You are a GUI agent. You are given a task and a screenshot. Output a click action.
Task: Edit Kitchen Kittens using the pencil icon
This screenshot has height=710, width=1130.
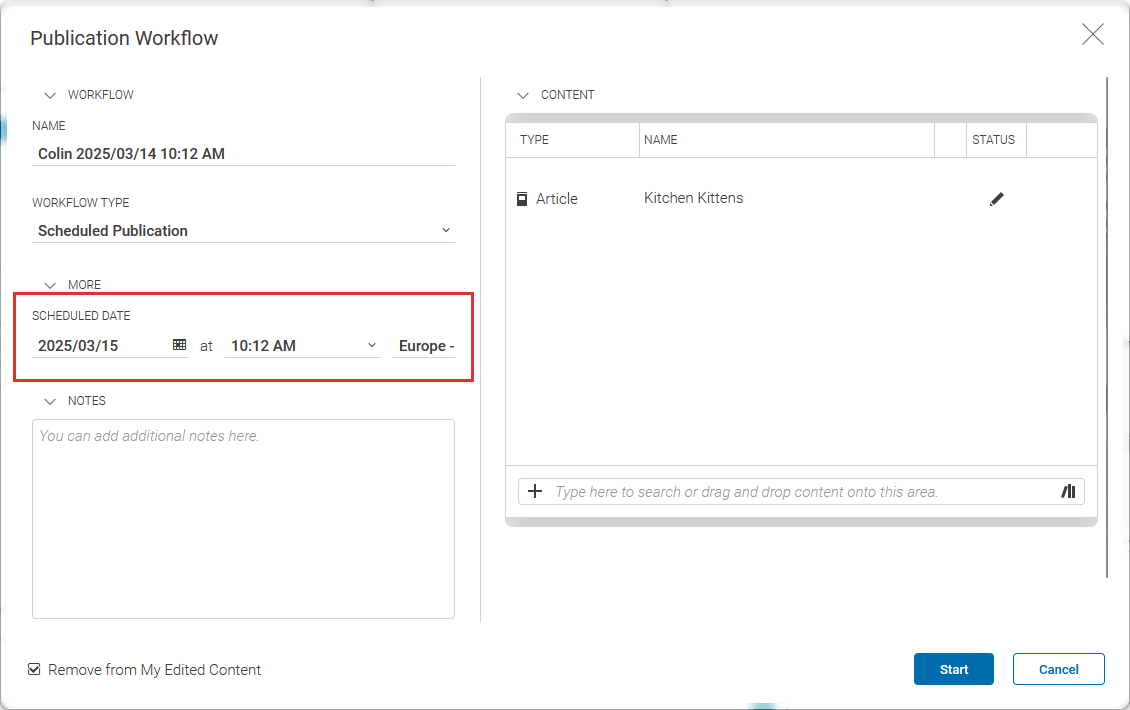[x=997, y=199]
